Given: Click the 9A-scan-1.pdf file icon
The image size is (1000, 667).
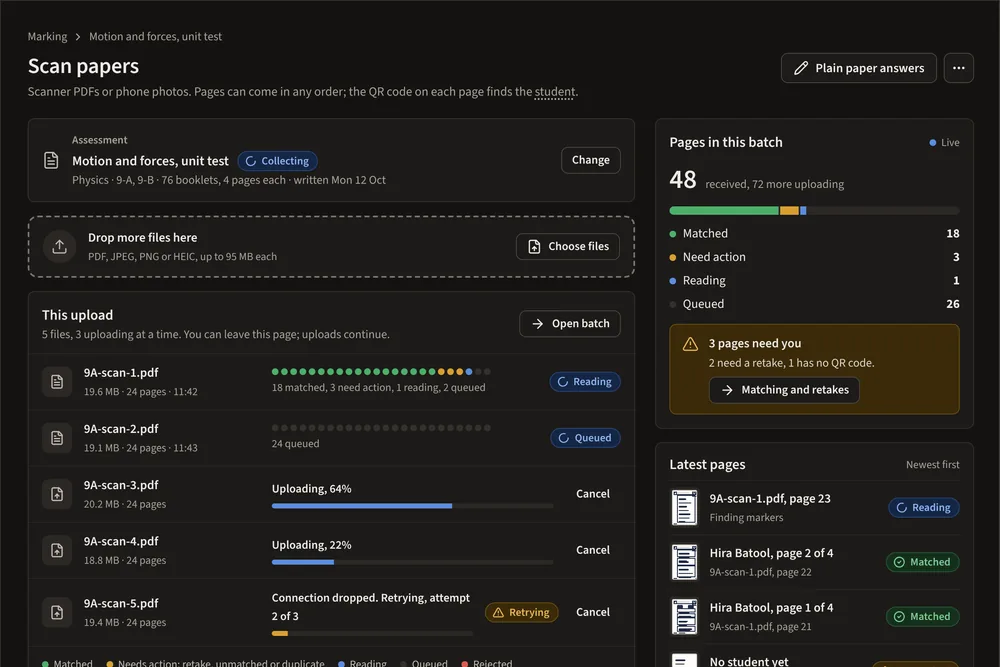Looking at the screenshot, I should [x=57, y=381].
